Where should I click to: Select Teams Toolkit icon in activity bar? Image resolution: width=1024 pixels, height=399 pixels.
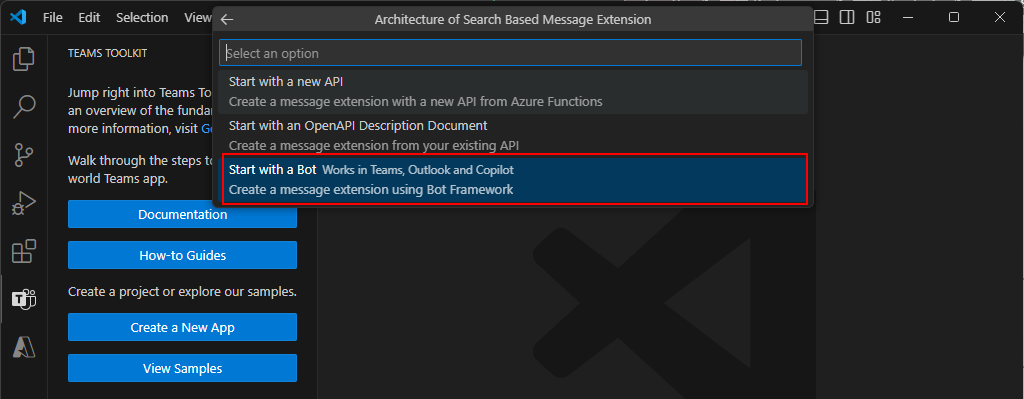tap(24, 299)
